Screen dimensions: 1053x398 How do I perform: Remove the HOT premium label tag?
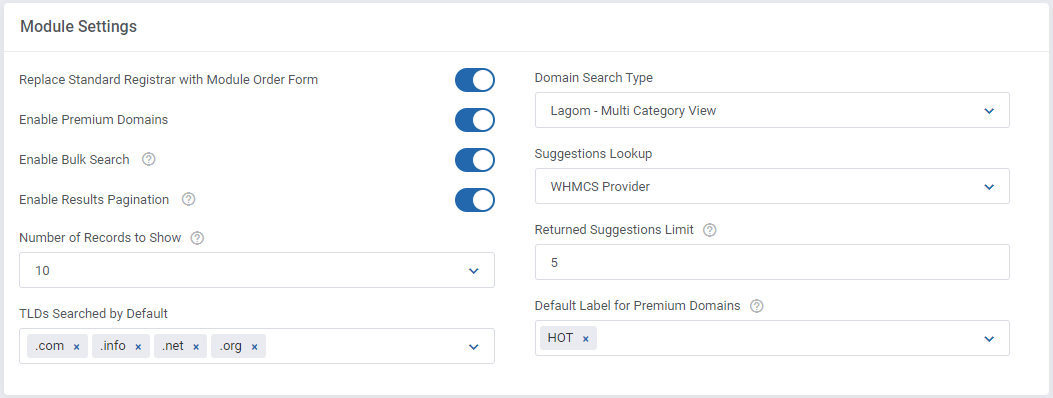(586, 339)
